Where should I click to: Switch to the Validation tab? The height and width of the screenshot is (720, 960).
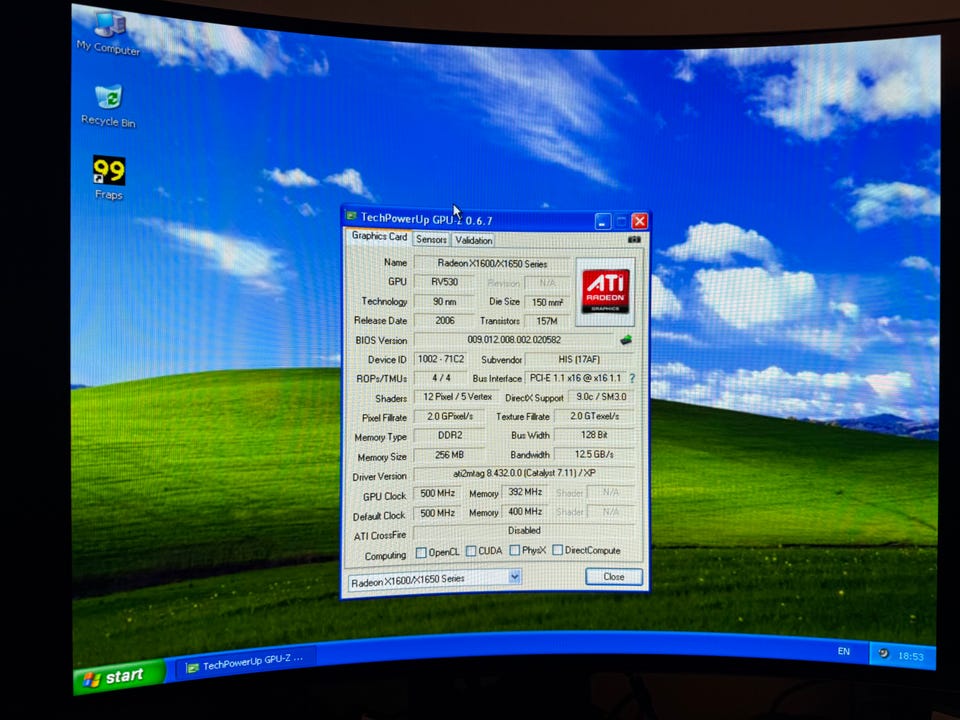(x=473, y=240)
